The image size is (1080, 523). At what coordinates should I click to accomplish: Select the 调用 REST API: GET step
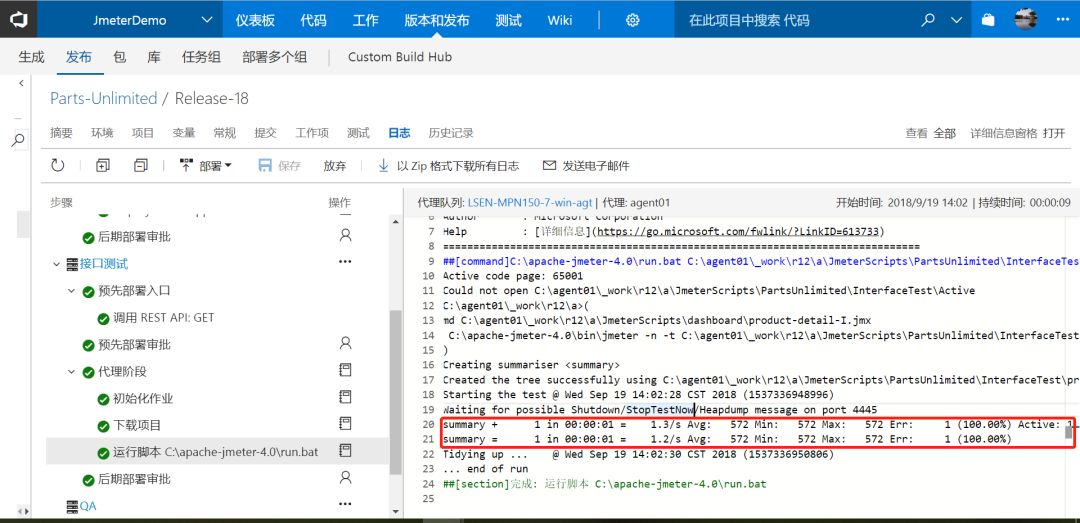pyautogui.click(x=163, y=318)
